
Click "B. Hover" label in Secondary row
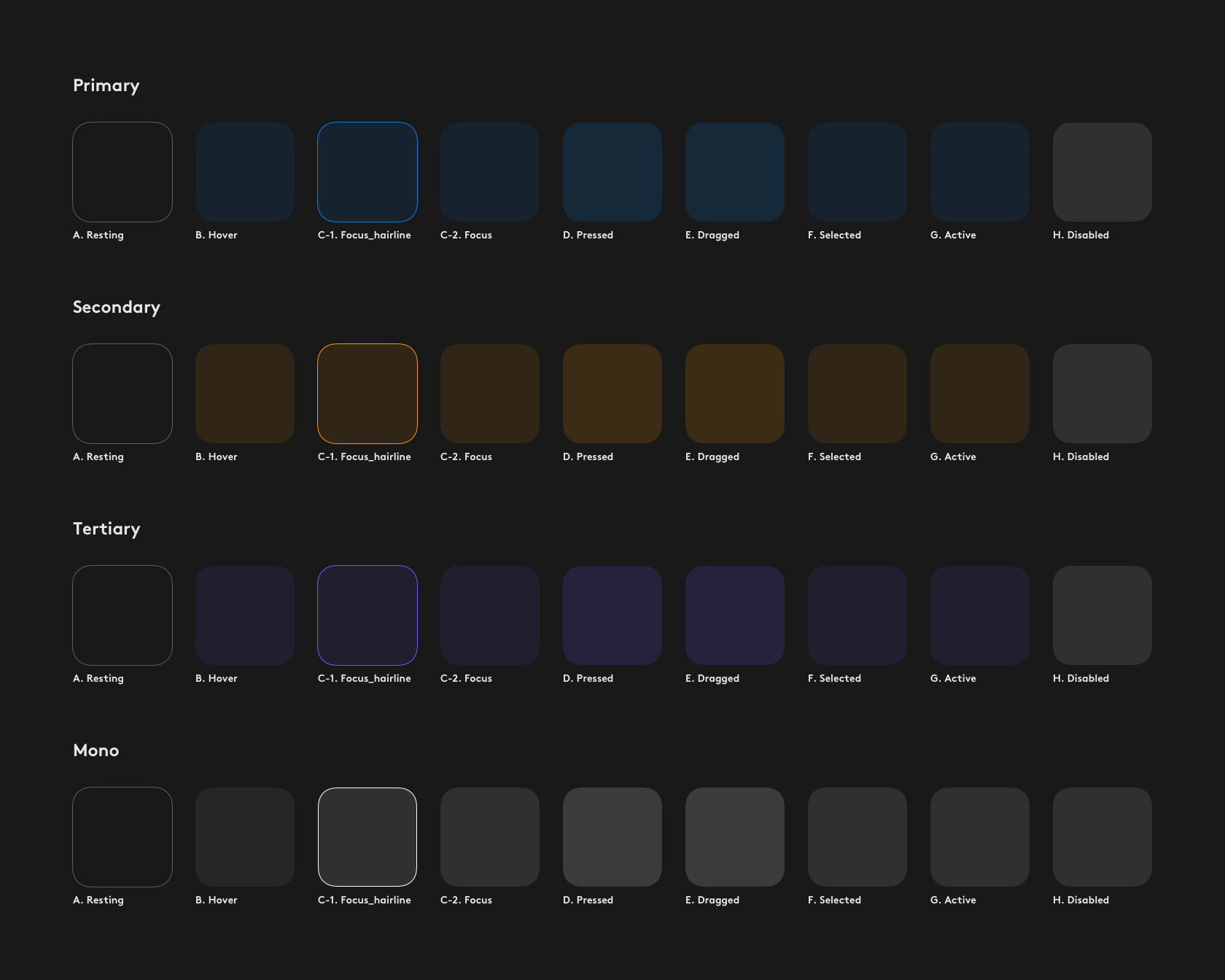(x=217, y=456)
